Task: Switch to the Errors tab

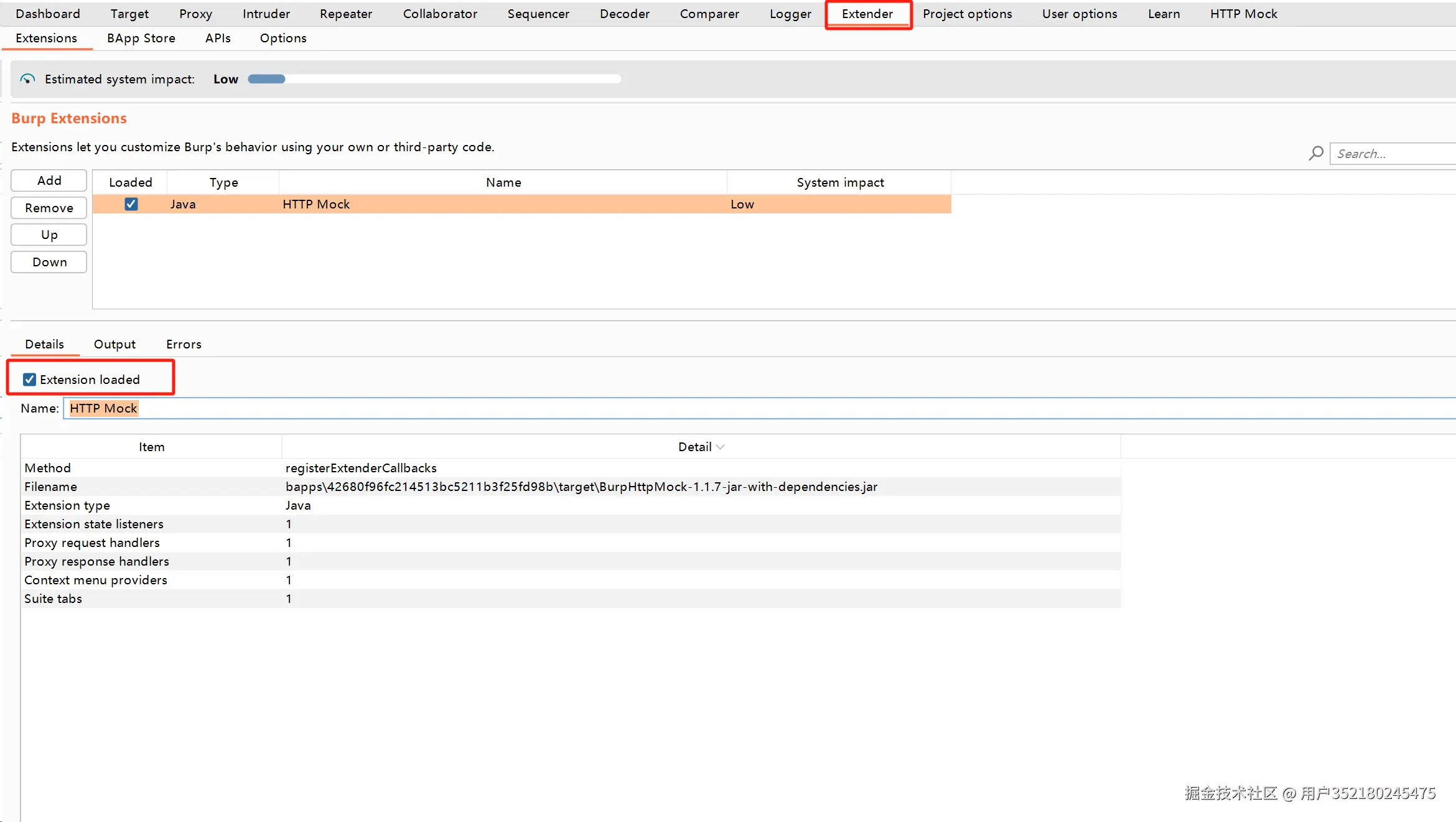Action: (184, 344)
